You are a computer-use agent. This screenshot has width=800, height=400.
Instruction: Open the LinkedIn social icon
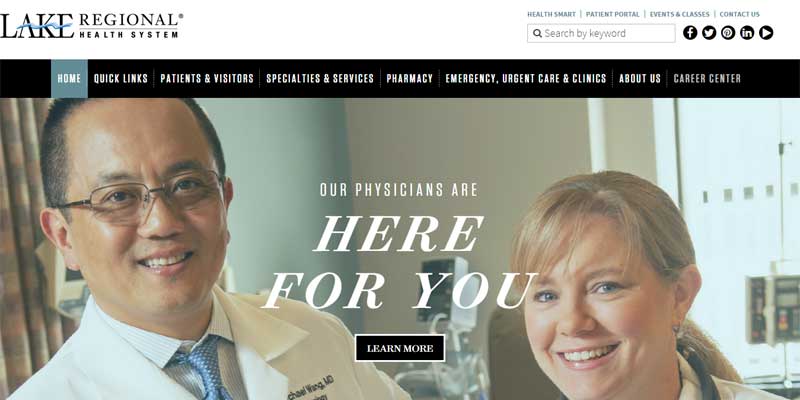coord(747,33)
